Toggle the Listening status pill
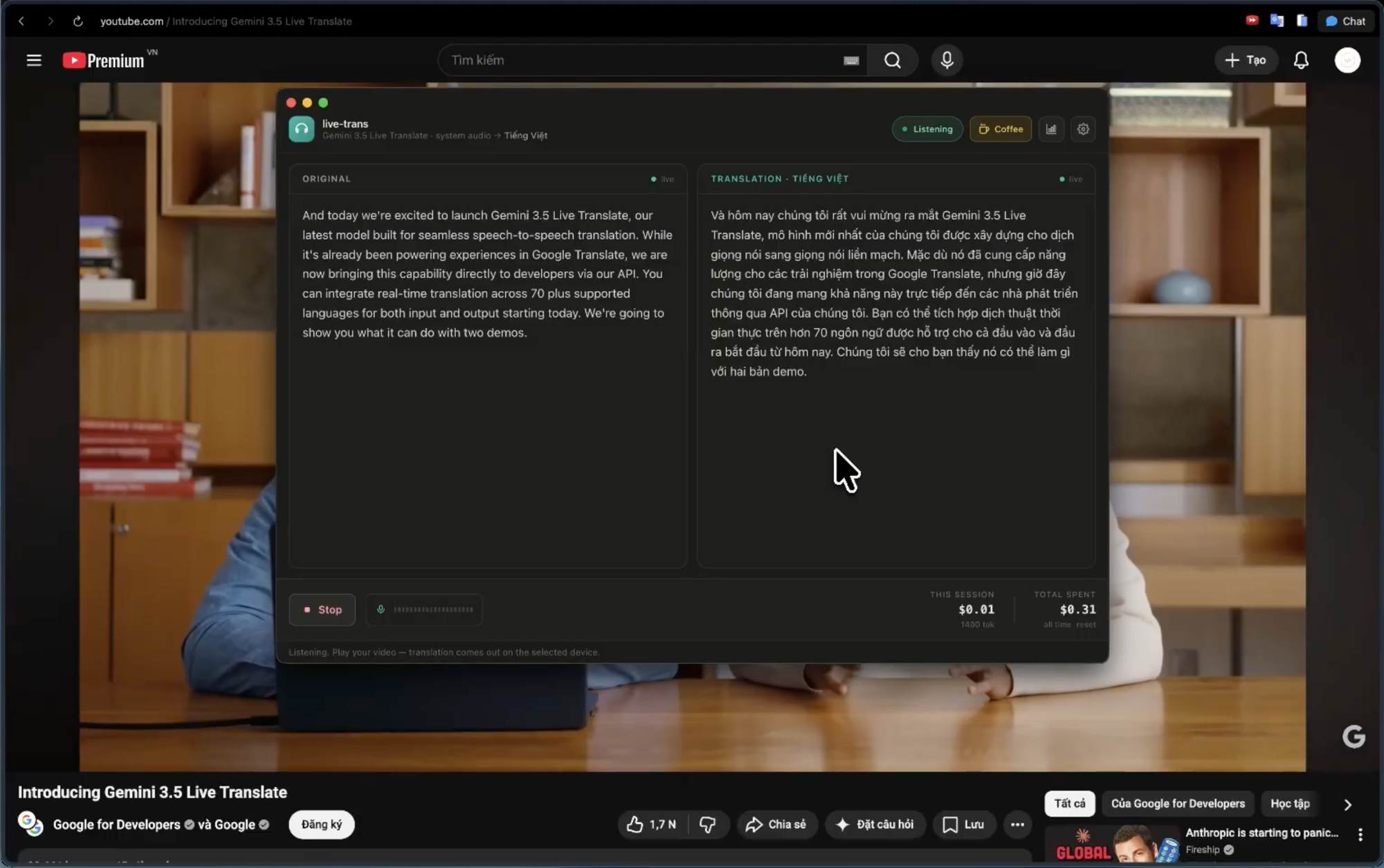 927,129
